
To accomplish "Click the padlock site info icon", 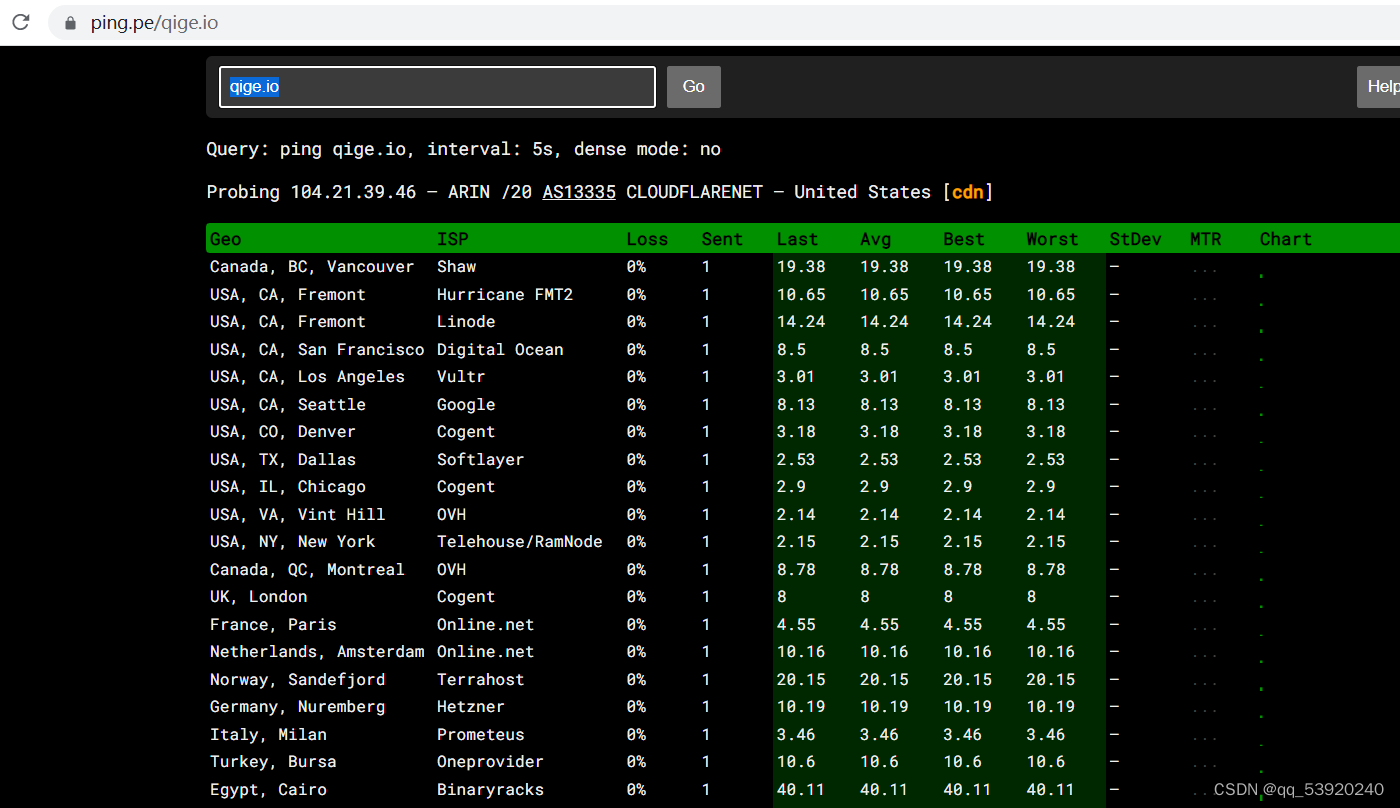I will [70, 23].
